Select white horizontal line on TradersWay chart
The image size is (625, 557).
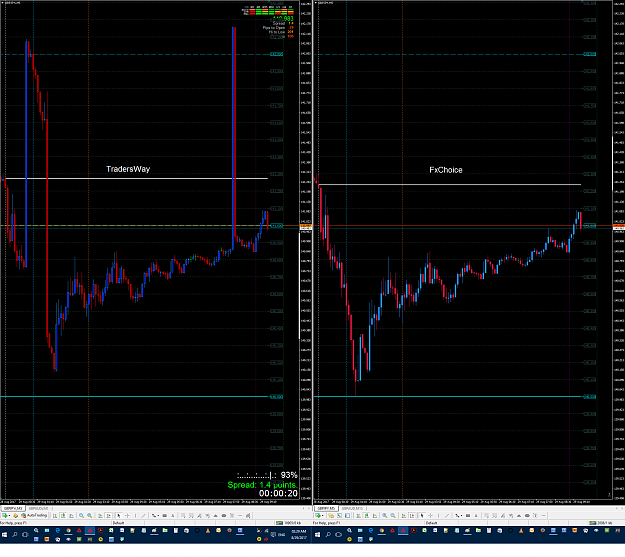(x=136, y=178)
